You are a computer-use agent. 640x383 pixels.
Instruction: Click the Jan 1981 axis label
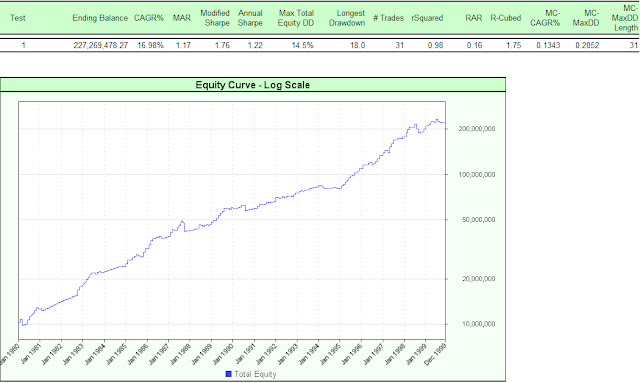(x=30, y=354)
